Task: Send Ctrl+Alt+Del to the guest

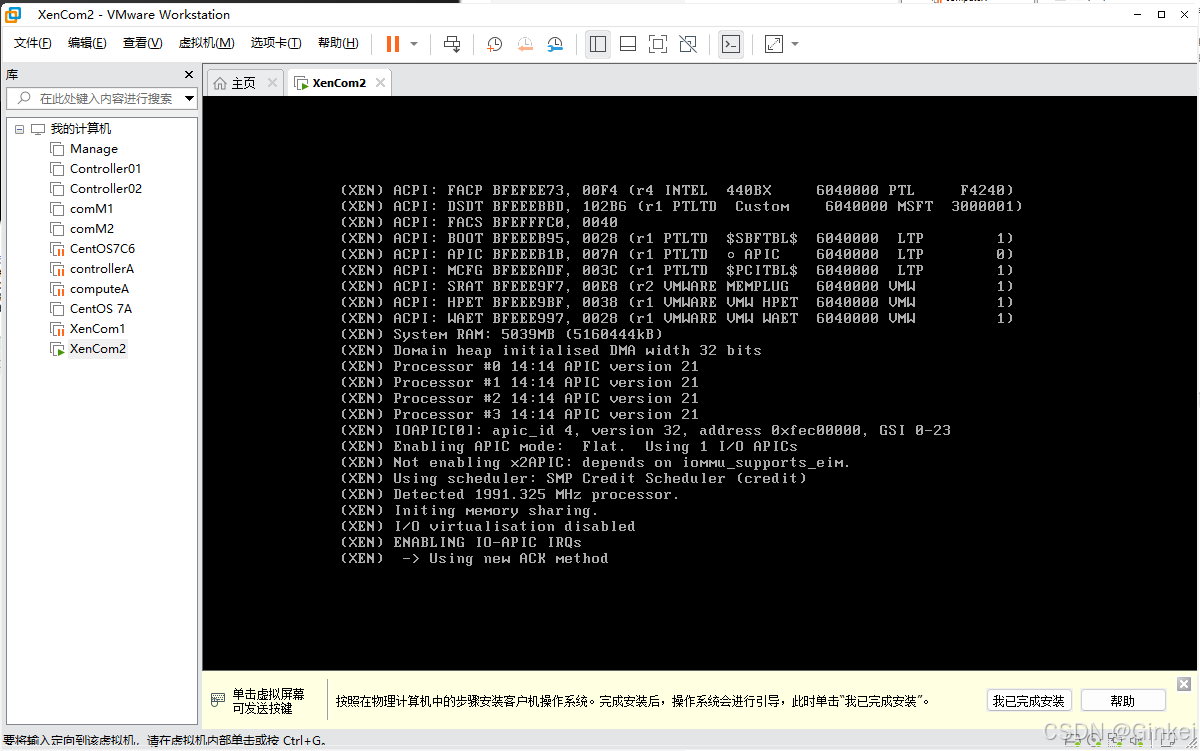Action: pos(452,44)
